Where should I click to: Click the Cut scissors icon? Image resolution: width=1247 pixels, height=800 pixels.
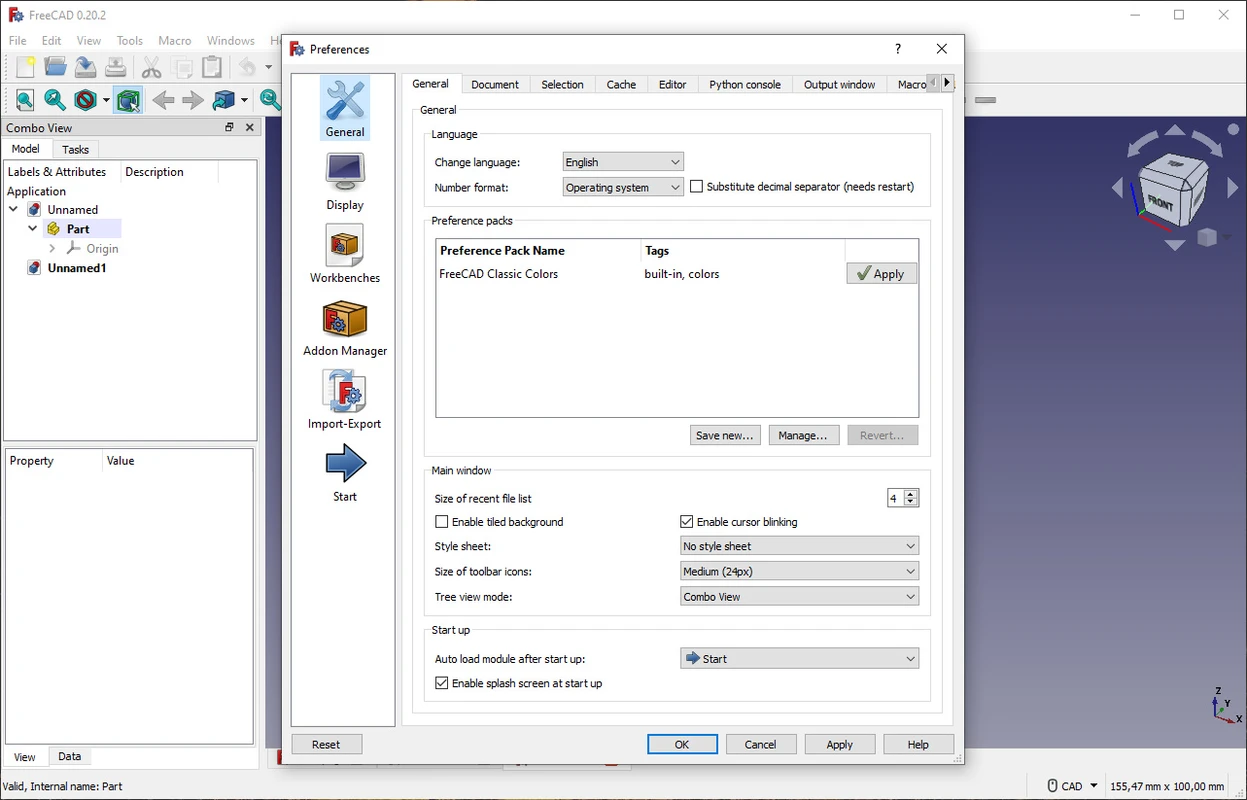coord(151,68)
